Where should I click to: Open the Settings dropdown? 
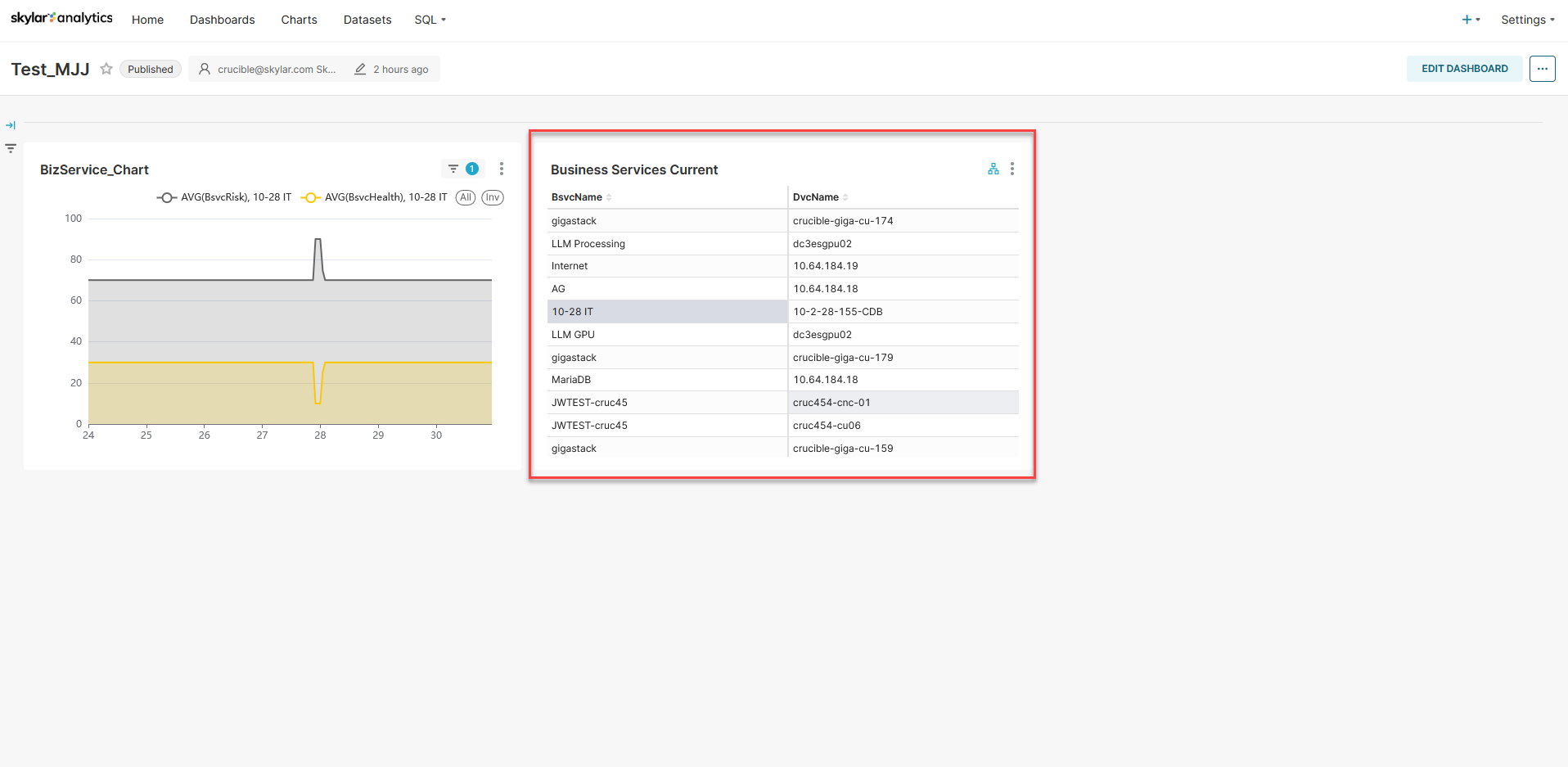(x=1528, y=20)
